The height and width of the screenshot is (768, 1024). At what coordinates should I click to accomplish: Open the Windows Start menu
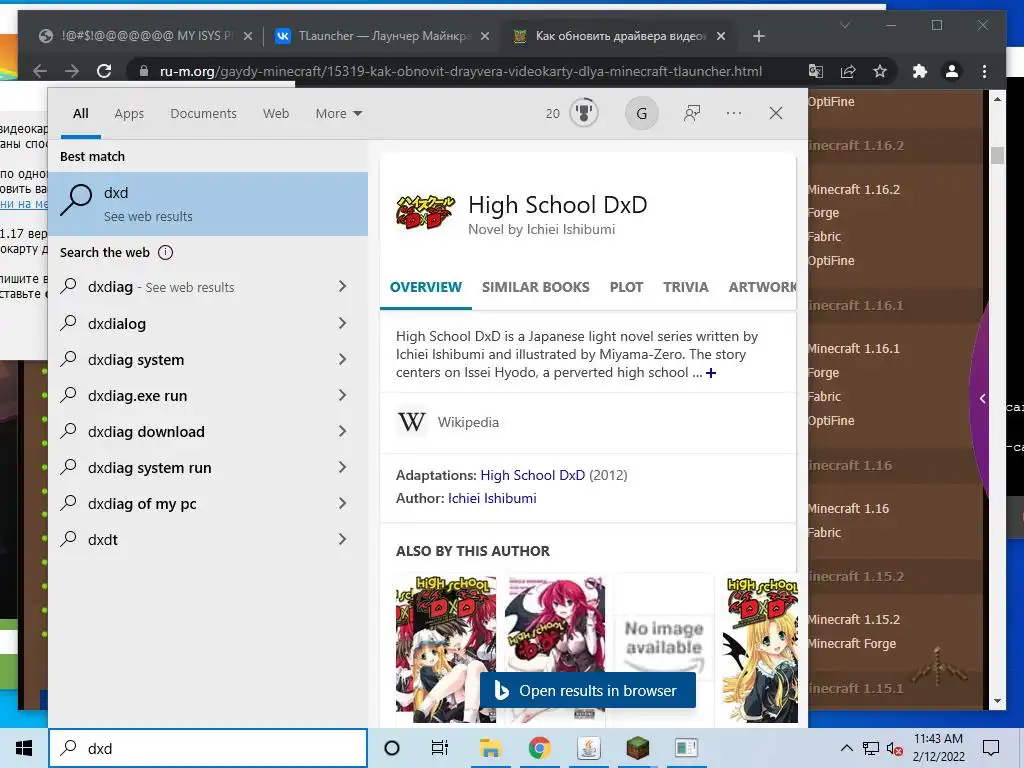24,748
